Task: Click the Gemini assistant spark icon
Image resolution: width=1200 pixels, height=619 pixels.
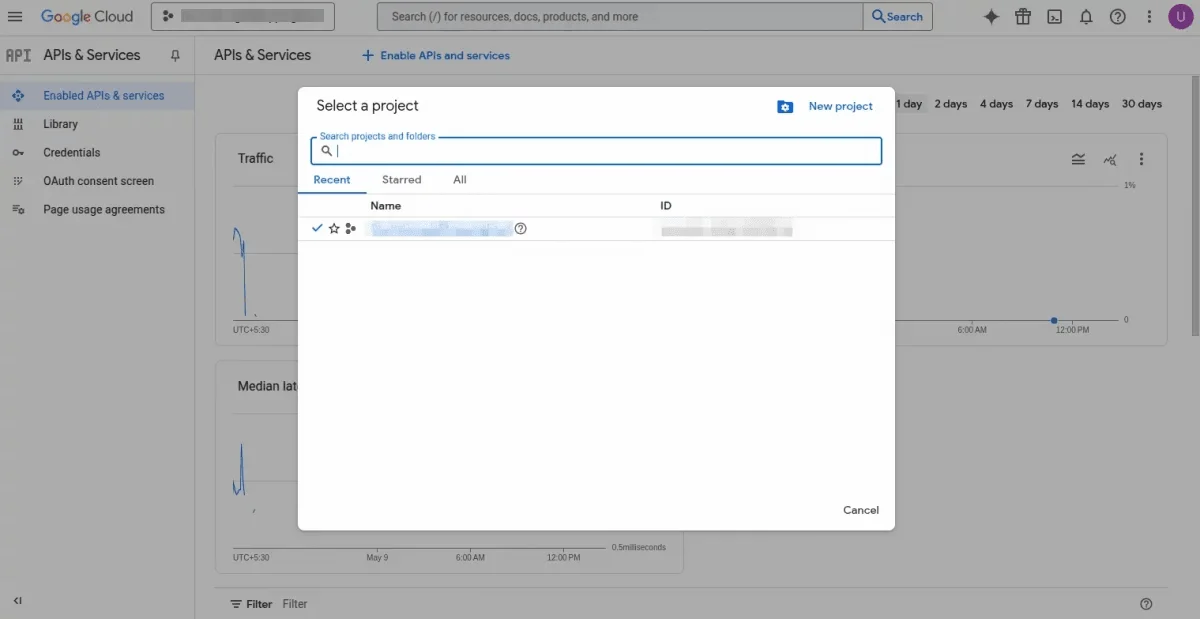Action: [990, 16]
